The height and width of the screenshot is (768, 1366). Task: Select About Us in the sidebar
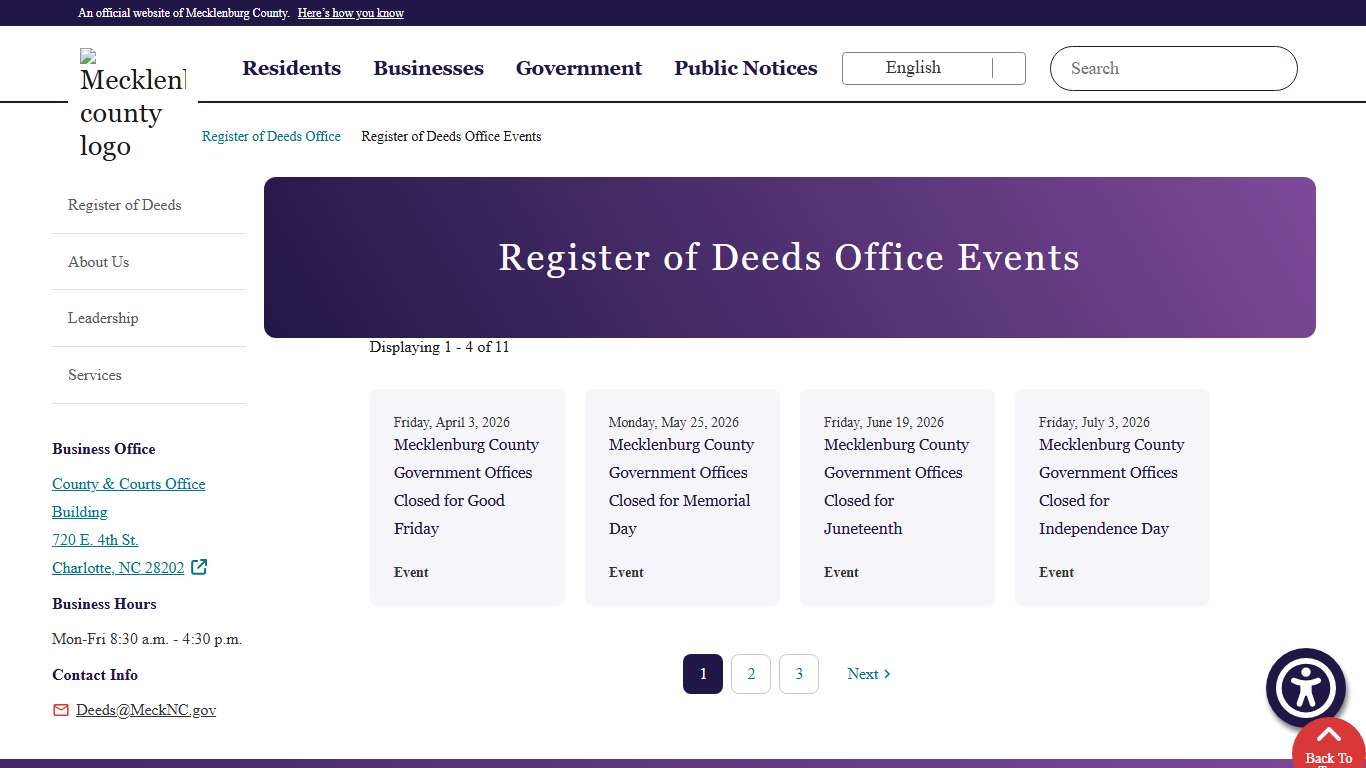click(x=98, y=261)
